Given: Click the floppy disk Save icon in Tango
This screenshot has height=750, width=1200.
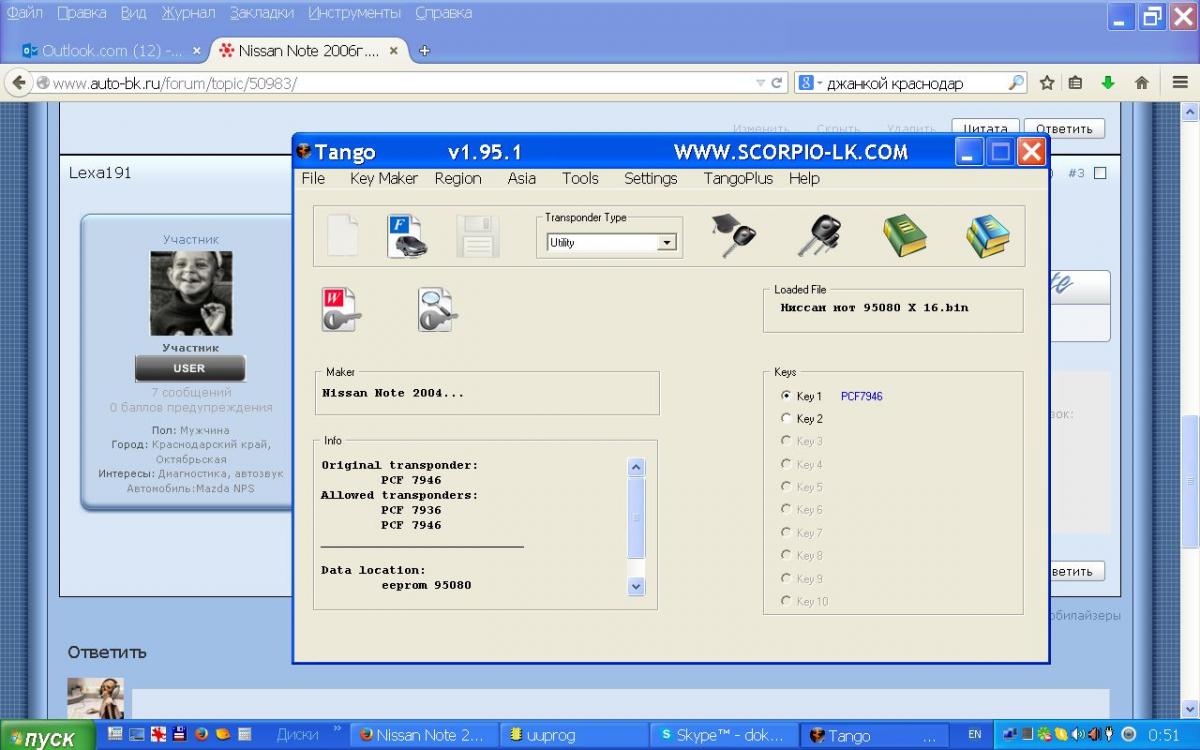Looking at the screenshot, I should pos(477,236).
